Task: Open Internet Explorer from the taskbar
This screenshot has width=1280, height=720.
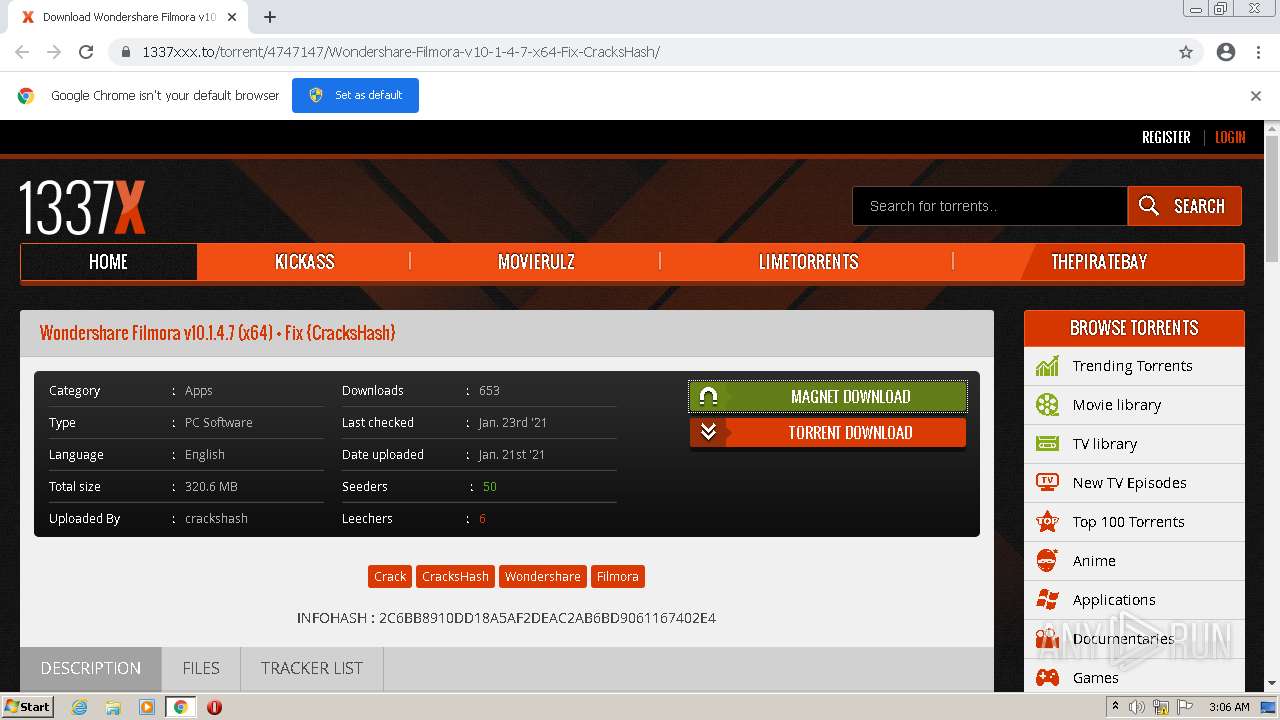Action: [x=79, y=707]
